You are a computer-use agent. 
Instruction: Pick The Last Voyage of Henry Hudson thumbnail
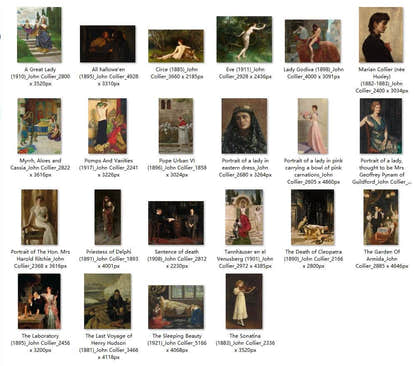pyautogui.click(x=108, y=301)
